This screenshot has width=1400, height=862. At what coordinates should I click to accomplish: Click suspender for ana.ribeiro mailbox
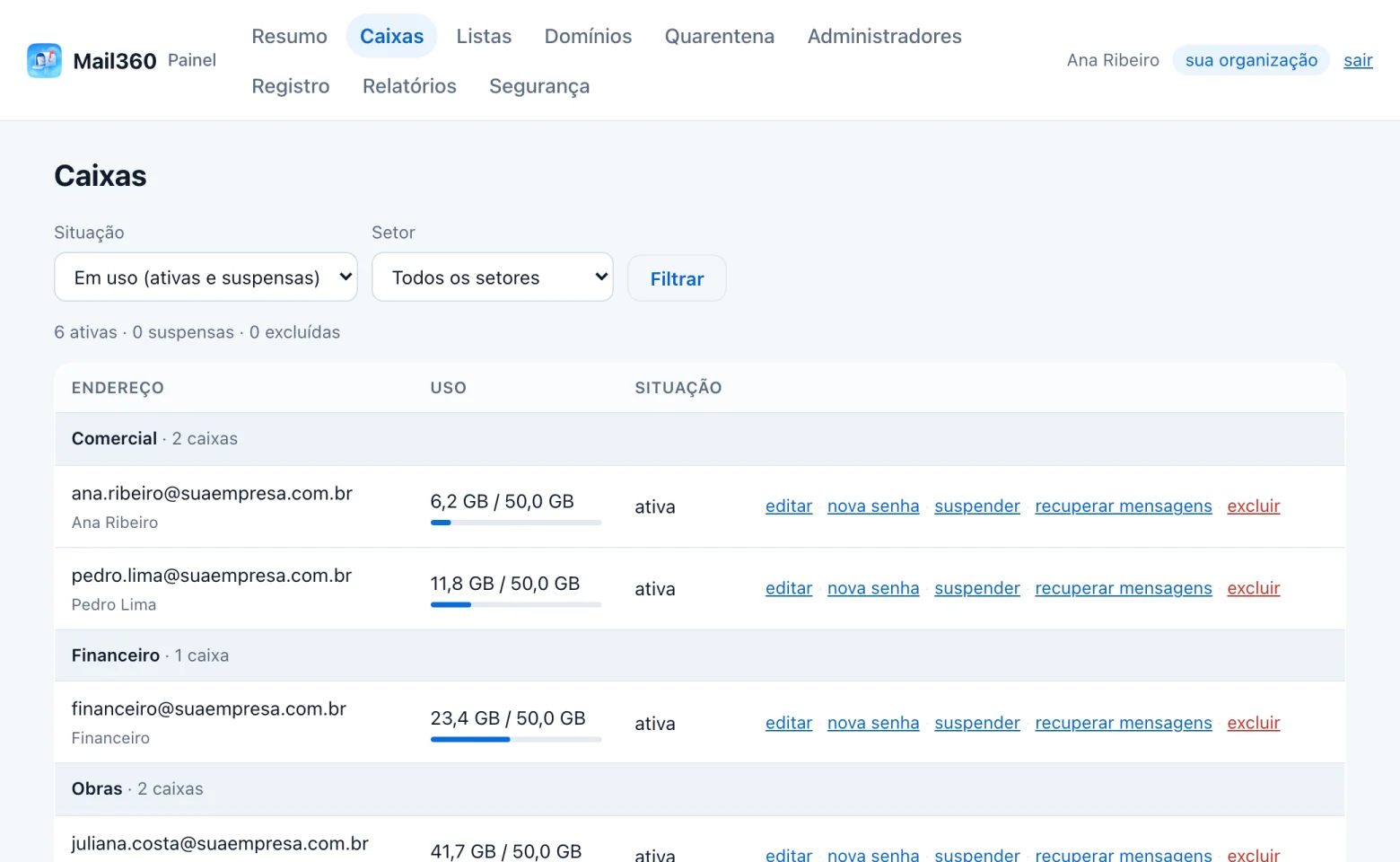pos(977,506)
